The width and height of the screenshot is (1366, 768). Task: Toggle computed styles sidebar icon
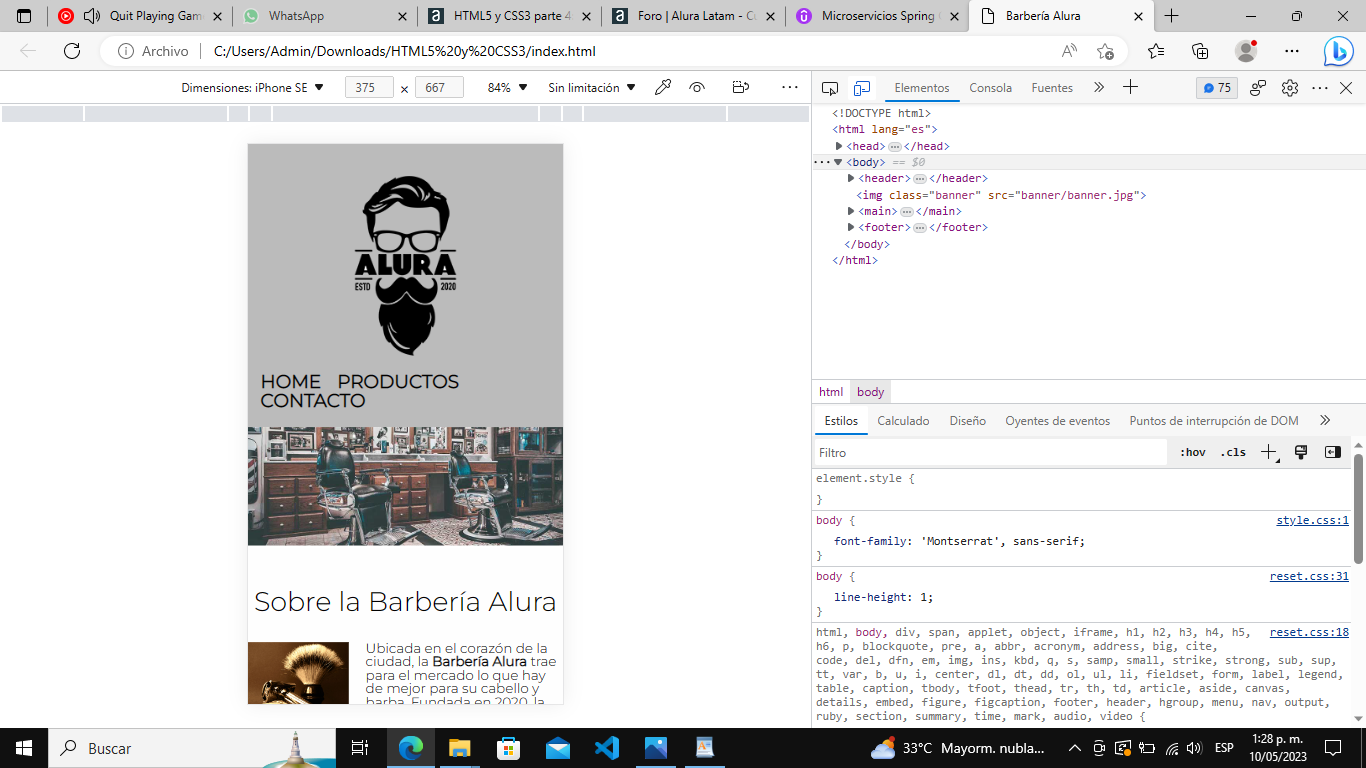1332,452
